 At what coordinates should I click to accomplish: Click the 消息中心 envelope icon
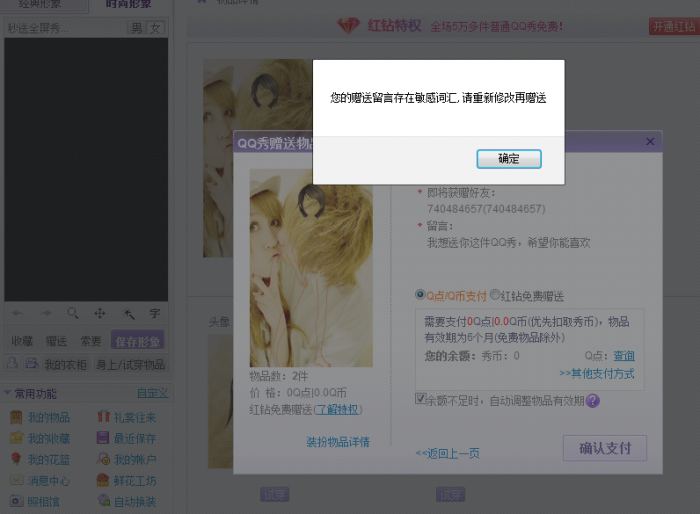(x=17, y=480)
